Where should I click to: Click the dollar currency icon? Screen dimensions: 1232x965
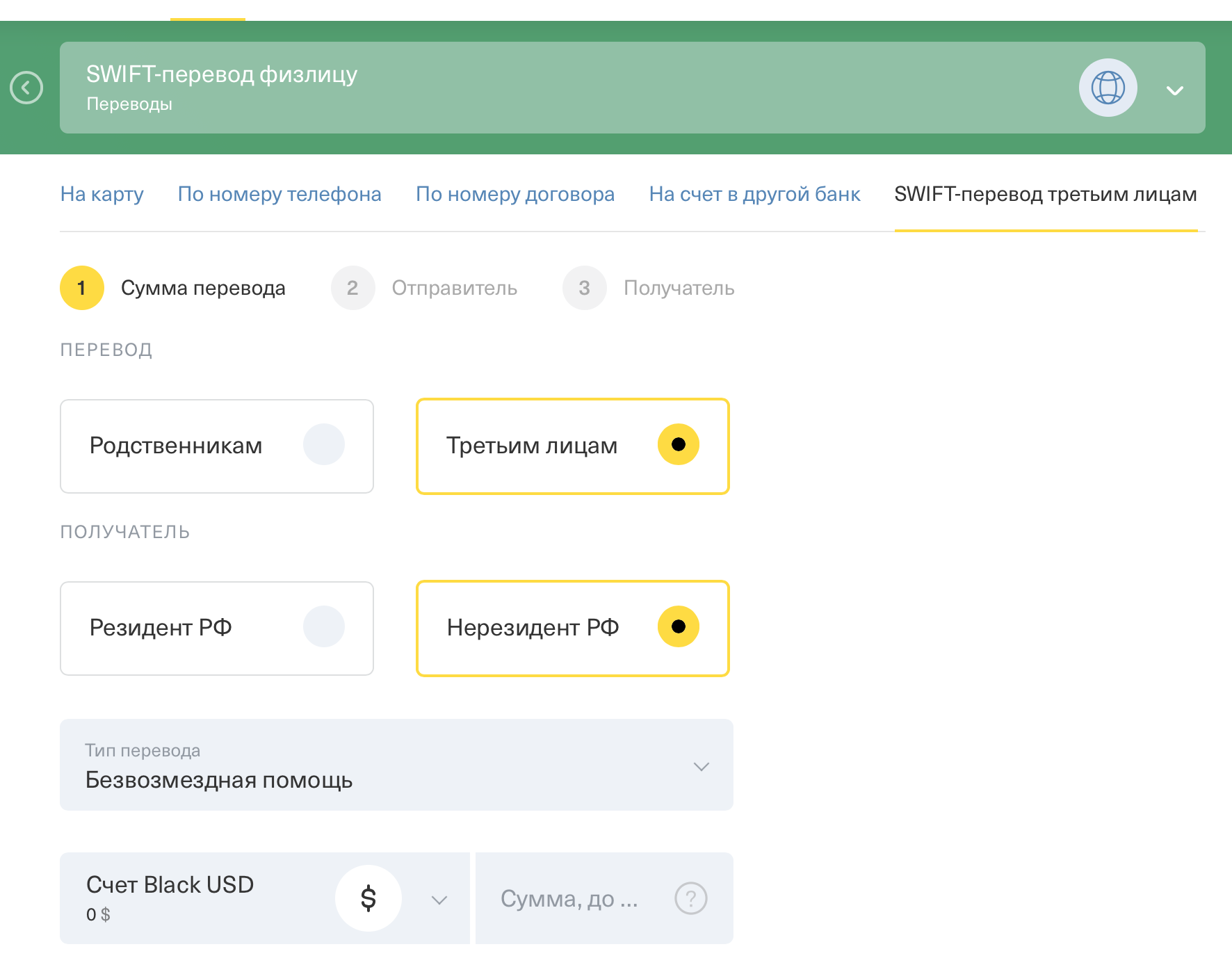point(368,898)
